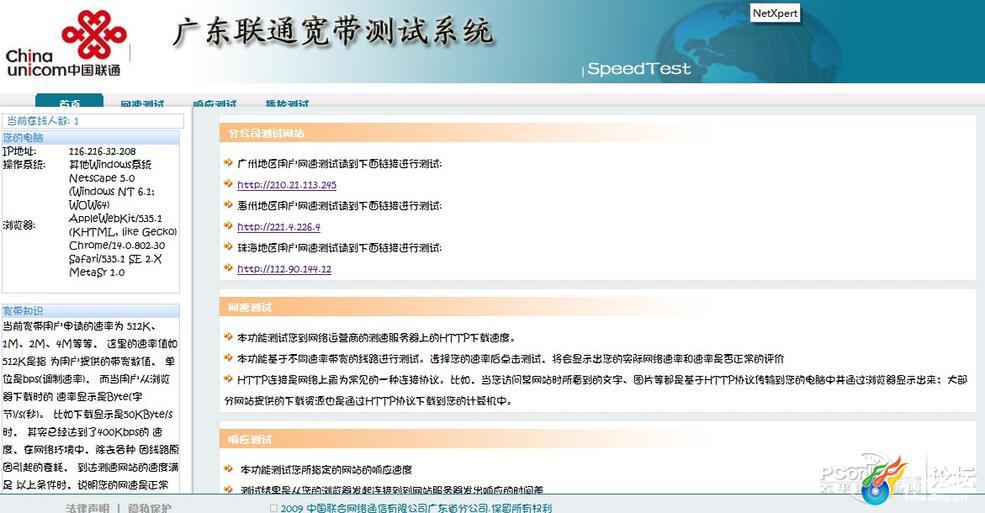Click the 宽带知识 panel header
Screen dimensions: 985x513
(x=90, y=311)
